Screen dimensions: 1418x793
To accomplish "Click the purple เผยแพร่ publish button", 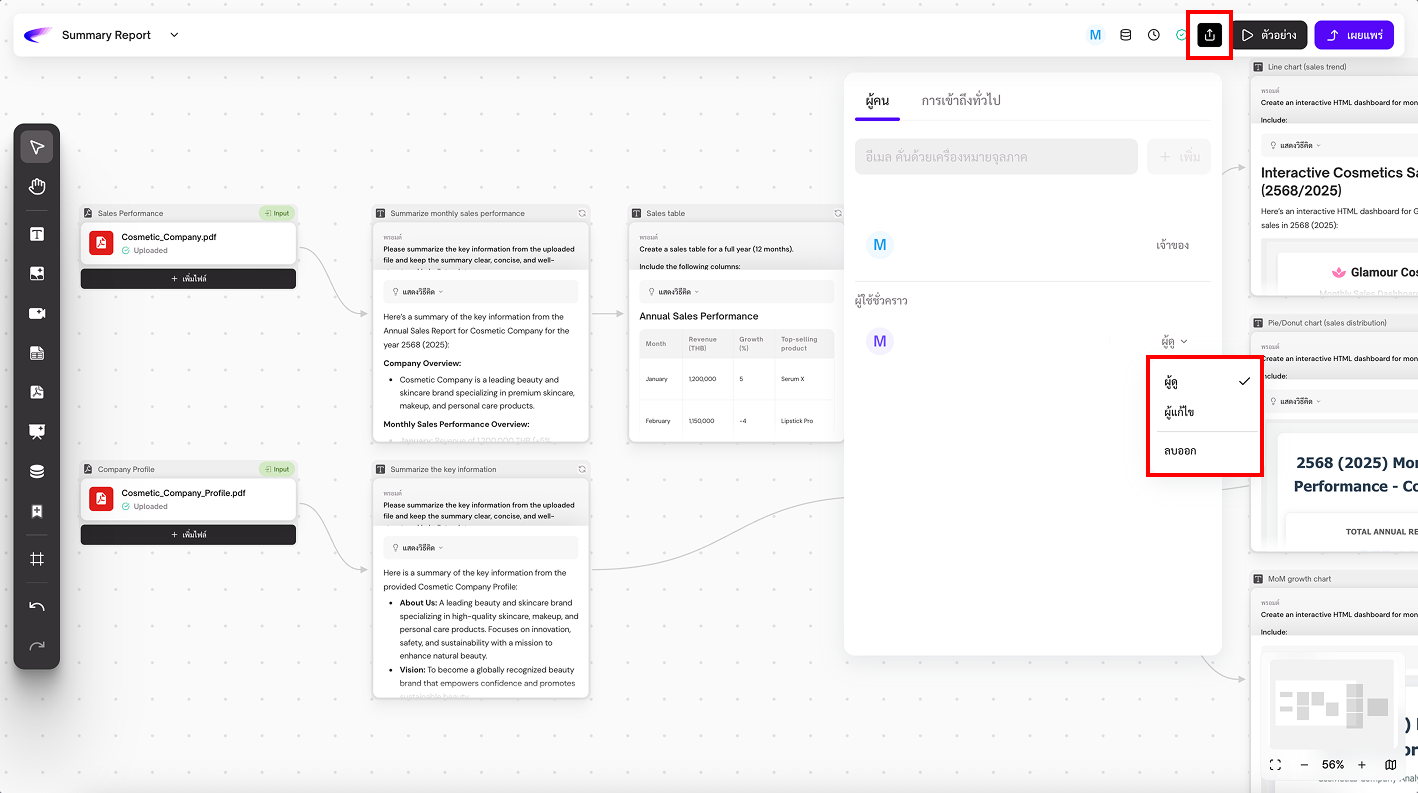I will click(x=1353, y=35).
